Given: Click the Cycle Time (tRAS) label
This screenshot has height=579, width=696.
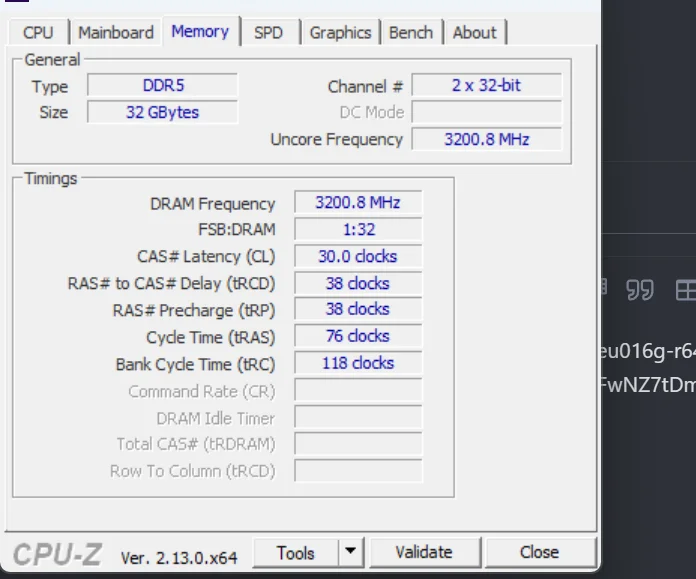Looking at the screenshot, I should click(x=211, y=337).
